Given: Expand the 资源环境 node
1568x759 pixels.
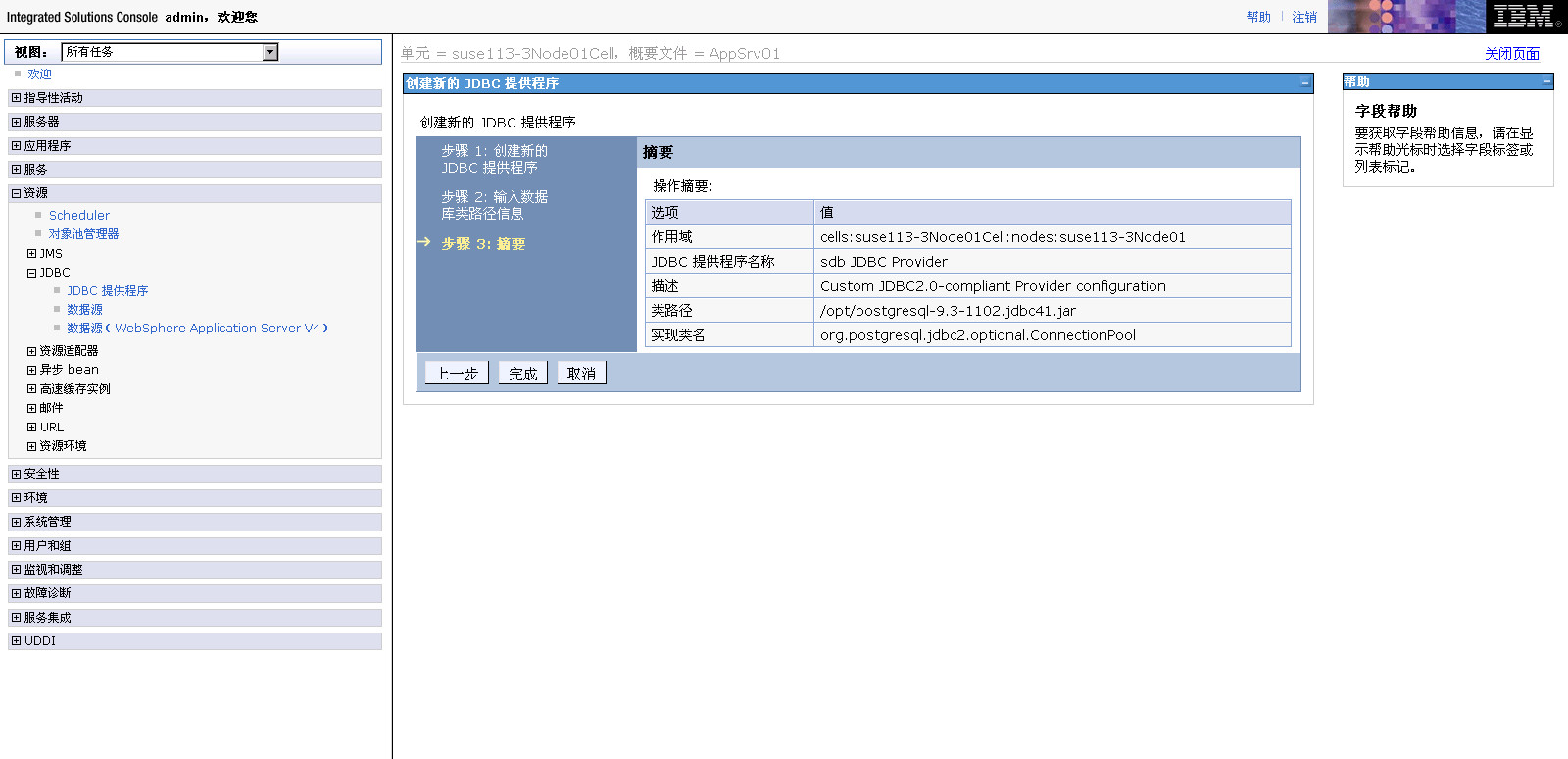Looking at the screenshot, I should pyautogui.click(x=31, y=446).
